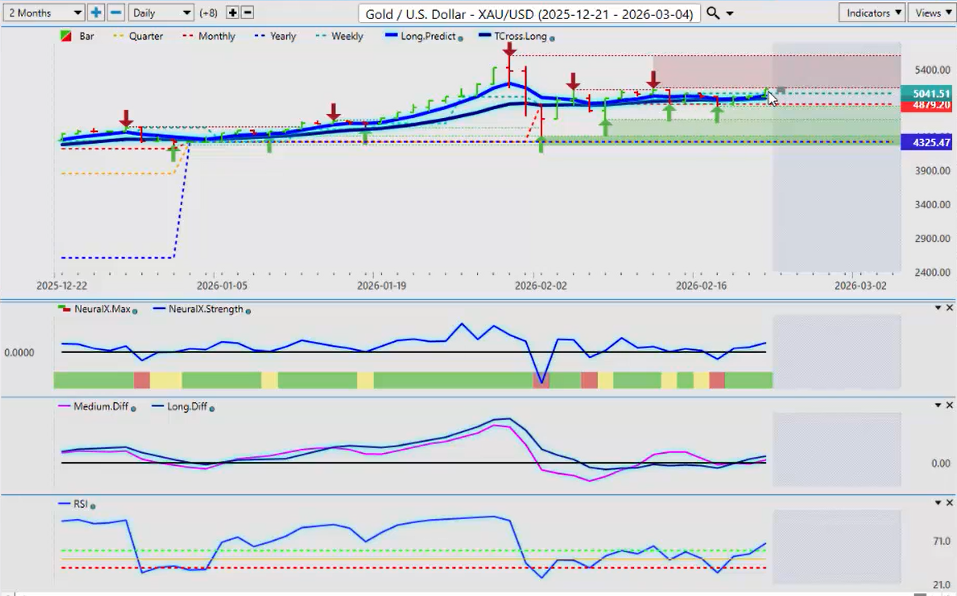The height and width of the screenshot is (596, 957).
Task: Toggle the TCross.Long line legend
Action: [517, 37]
